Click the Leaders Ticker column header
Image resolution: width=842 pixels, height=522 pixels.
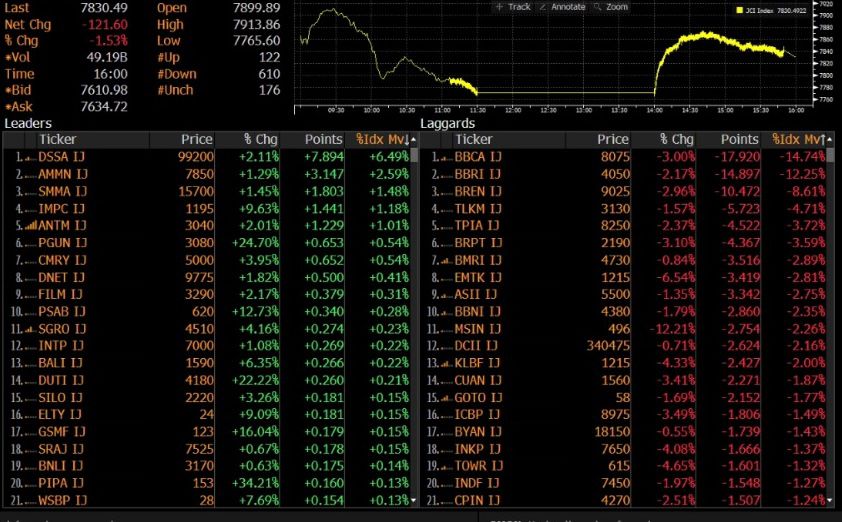coord(57,140)
